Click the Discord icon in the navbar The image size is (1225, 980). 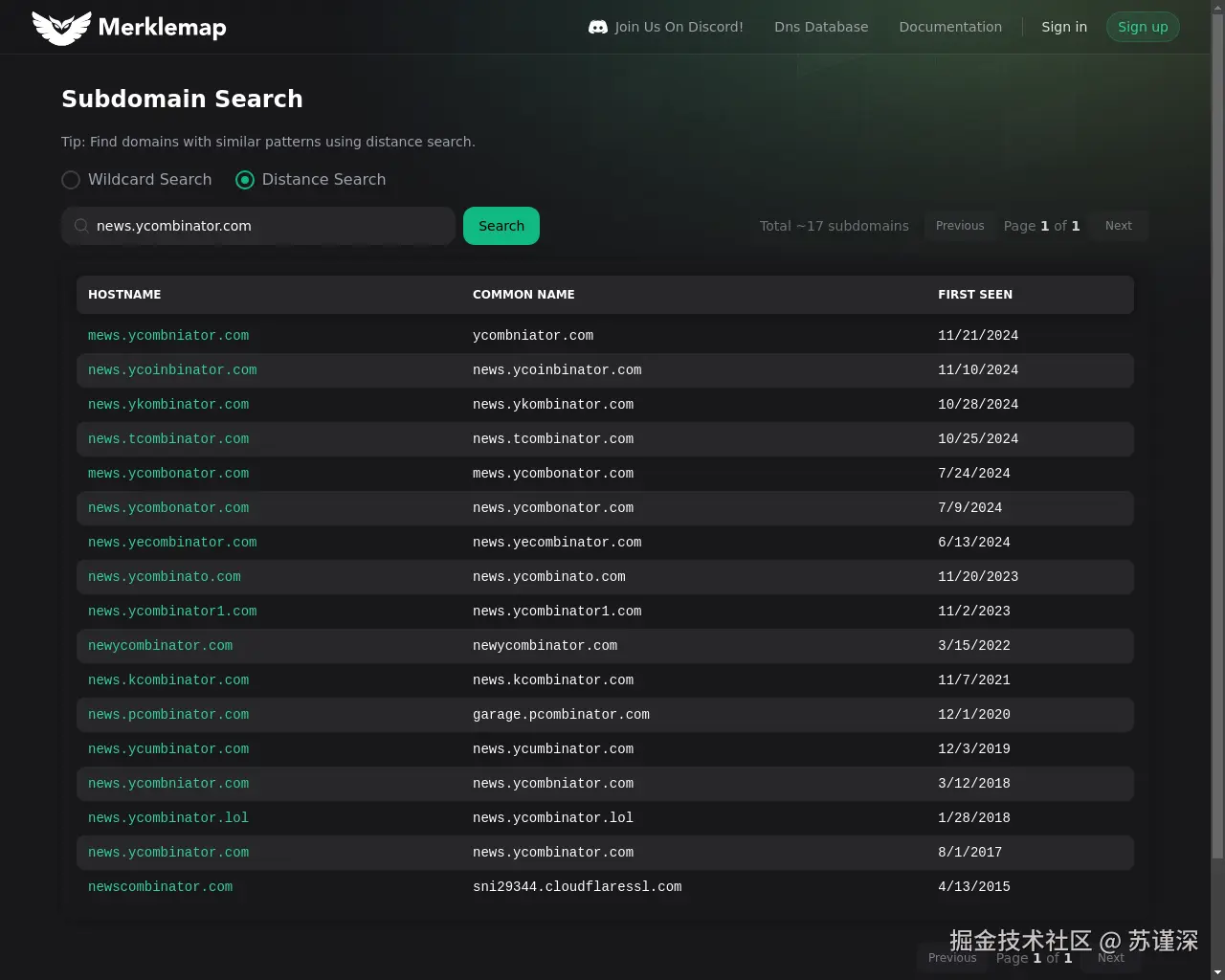tap(596, 27)
